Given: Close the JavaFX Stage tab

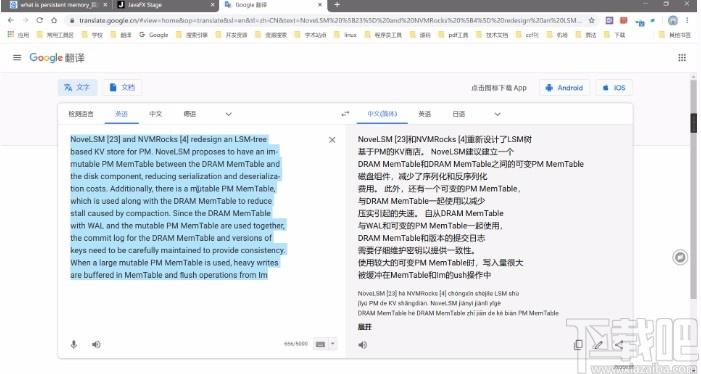Looking at the screenshot, I should coord(213,5).
